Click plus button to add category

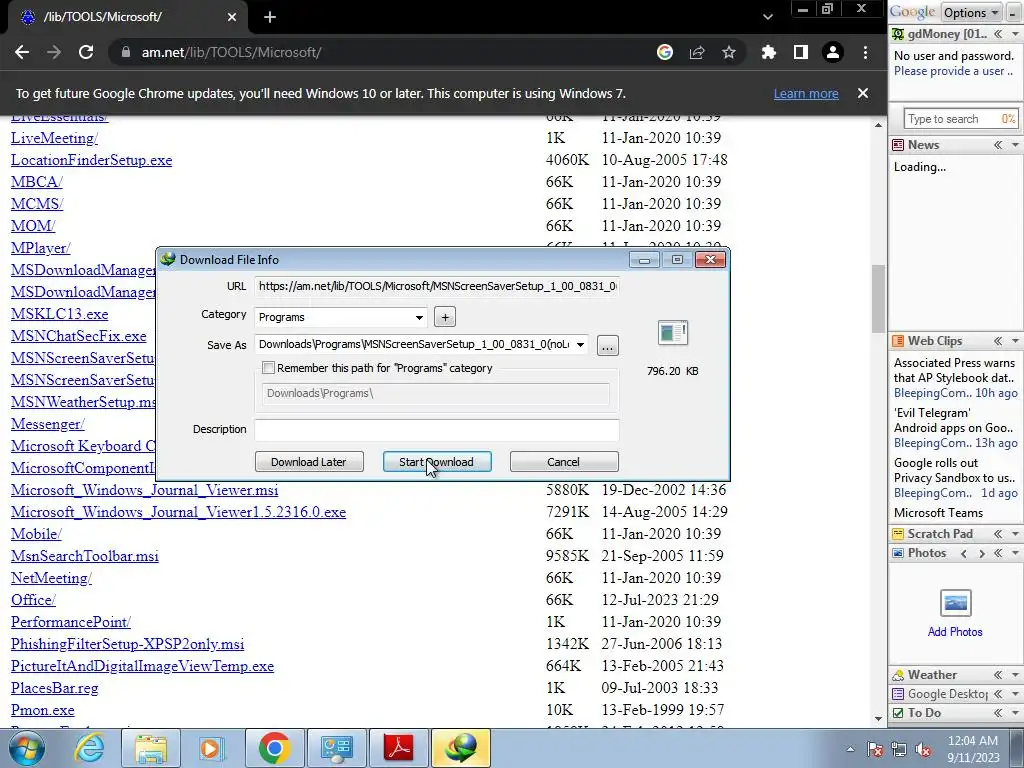445,317
